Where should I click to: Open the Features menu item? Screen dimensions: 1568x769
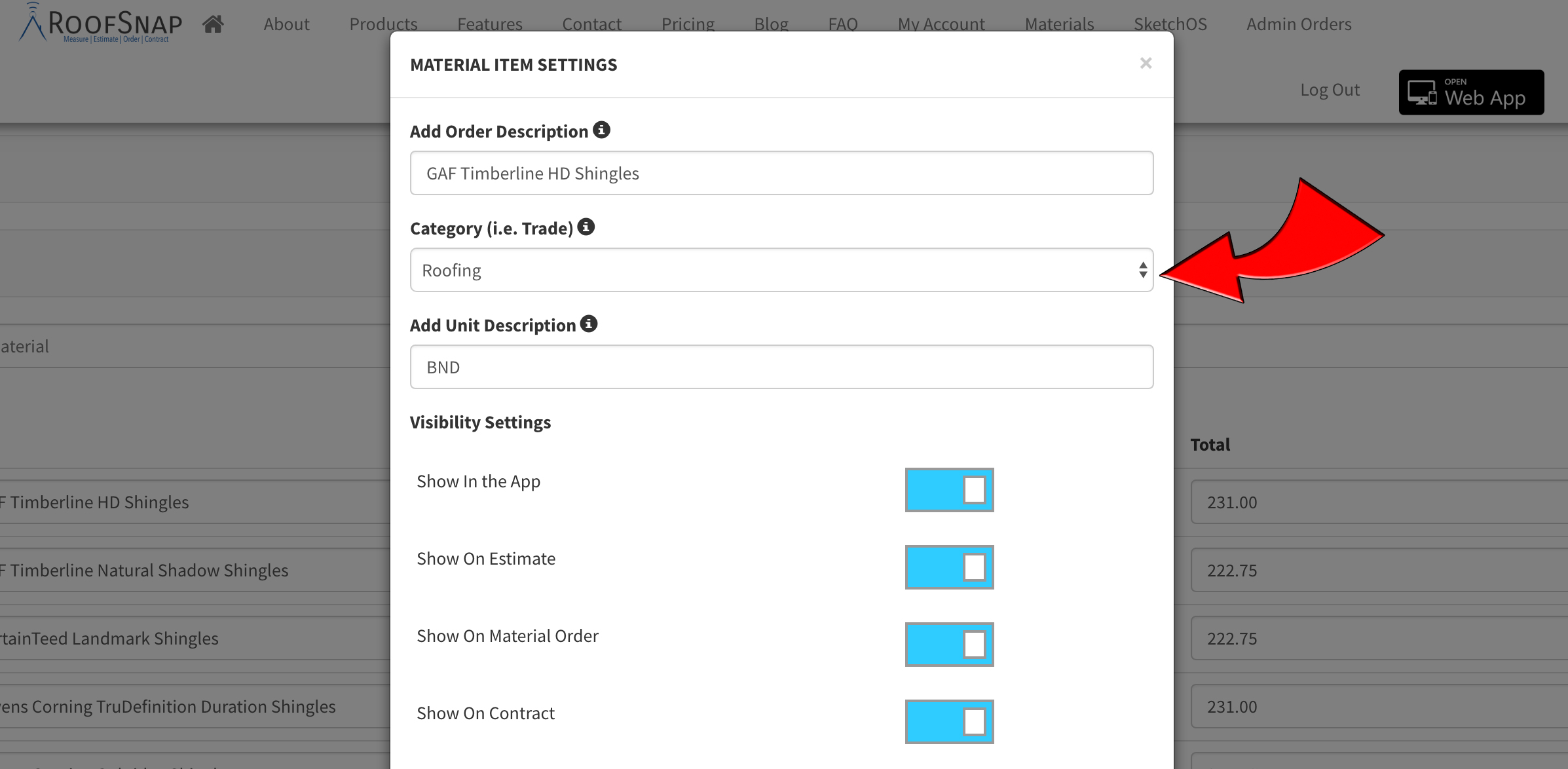tap(490, 24)
